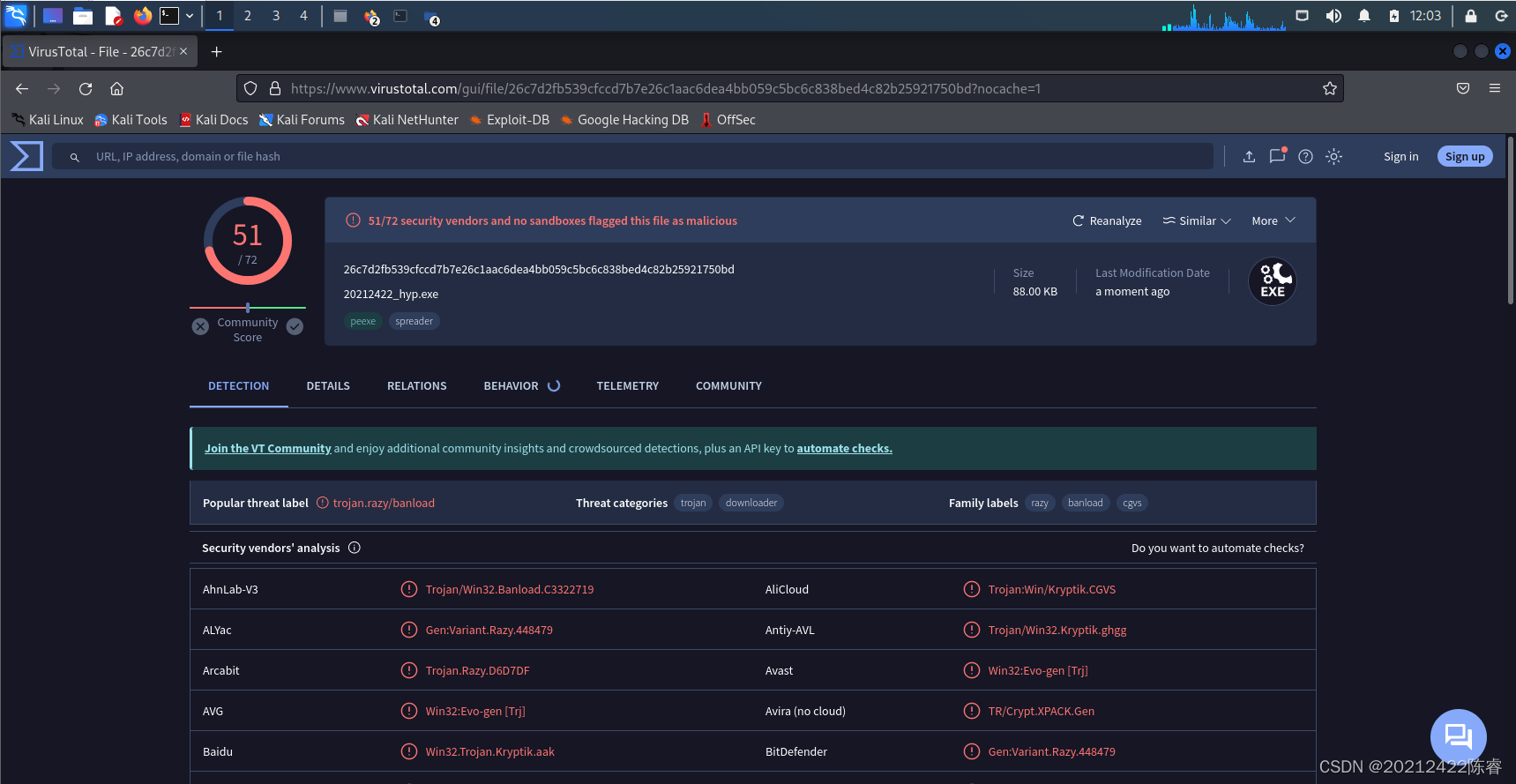Image resolution: width=1516 pixels, height=784 pixels.
Task: Bookmark this page with star icon
Action: [x=1330, y=88]
